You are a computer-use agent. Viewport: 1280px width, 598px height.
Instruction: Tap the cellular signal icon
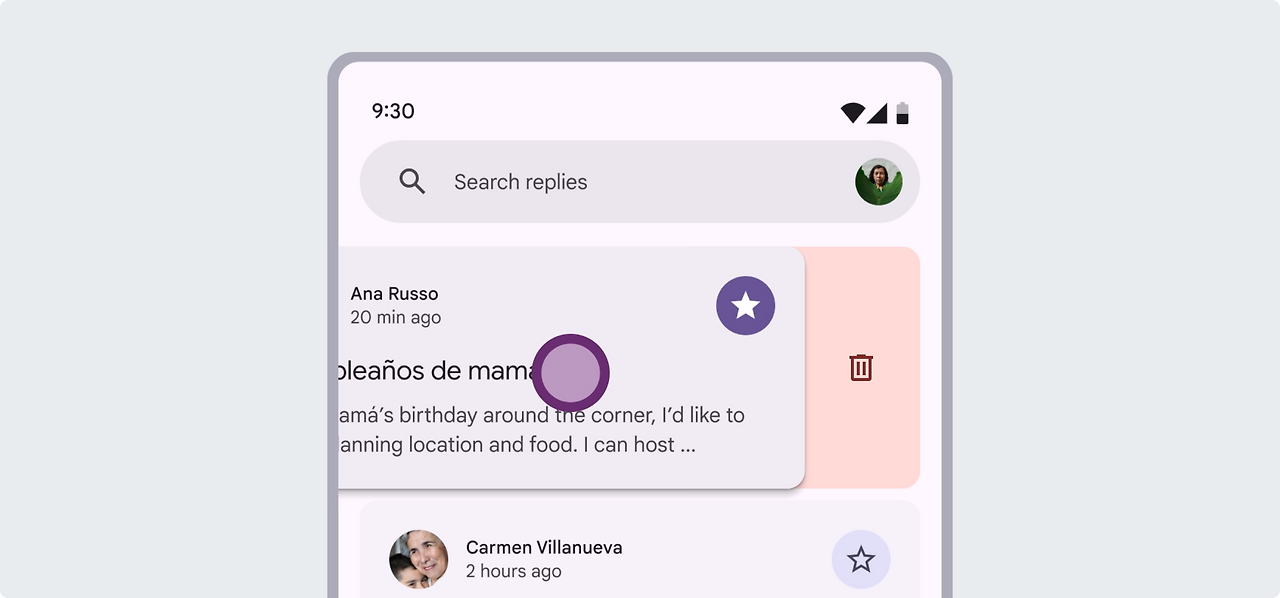coord(877,113)
